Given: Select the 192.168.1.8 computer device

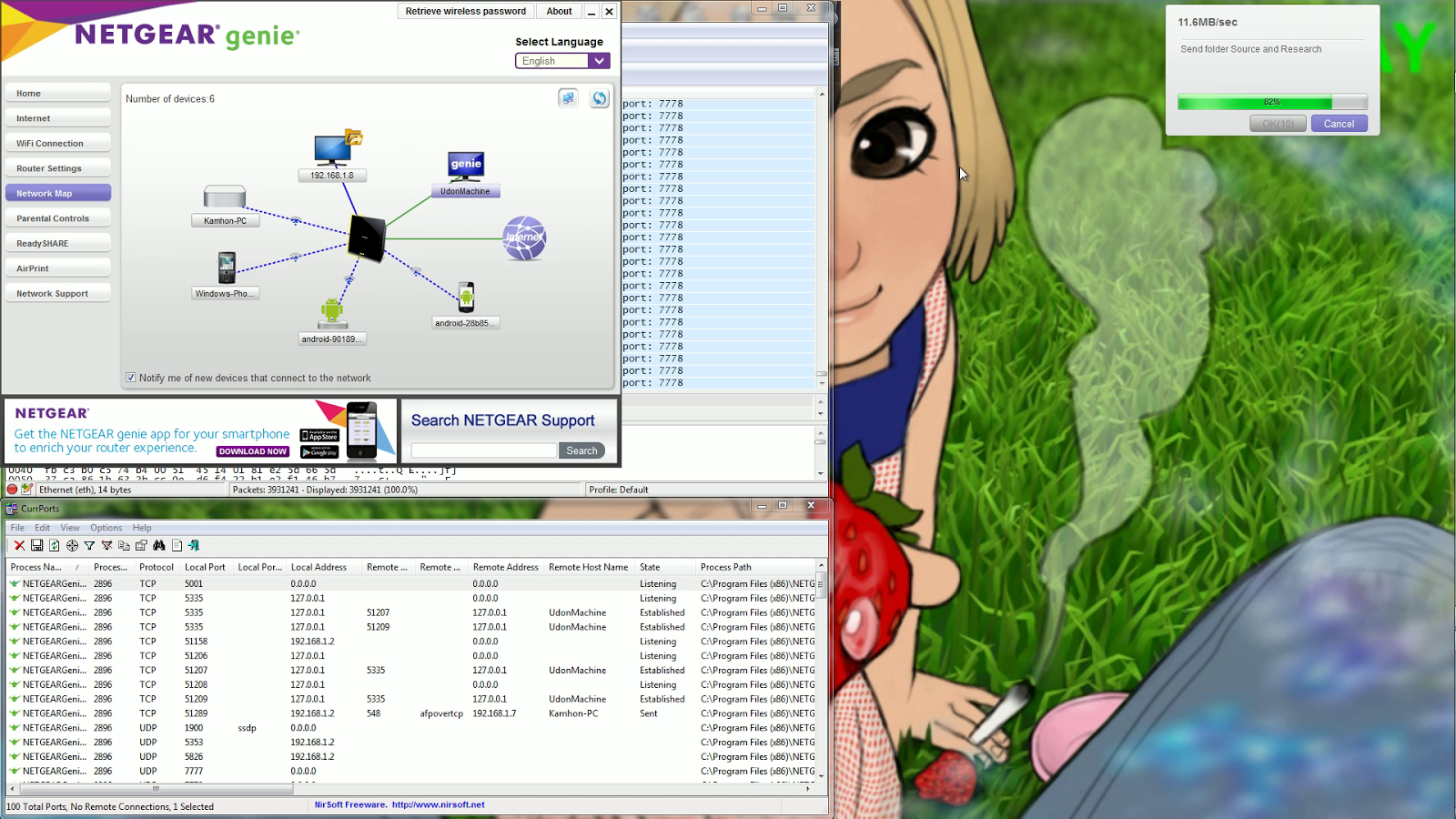Looking at the screenshot, I should (x=332, y=155).
